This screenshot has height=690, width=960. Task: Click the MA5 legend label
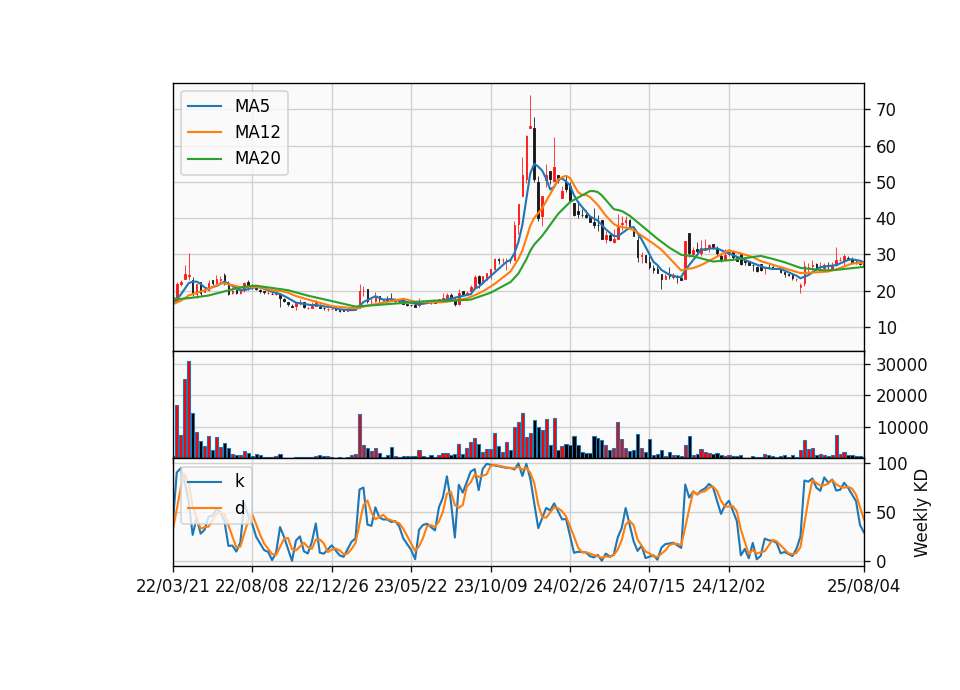[252, 106]
